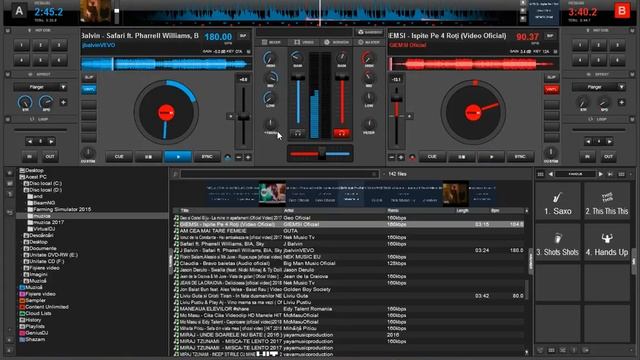Click the red pitch reset icon on deck B
The width and height of the screenshot is (640, 360).
[x=411, y=157]
